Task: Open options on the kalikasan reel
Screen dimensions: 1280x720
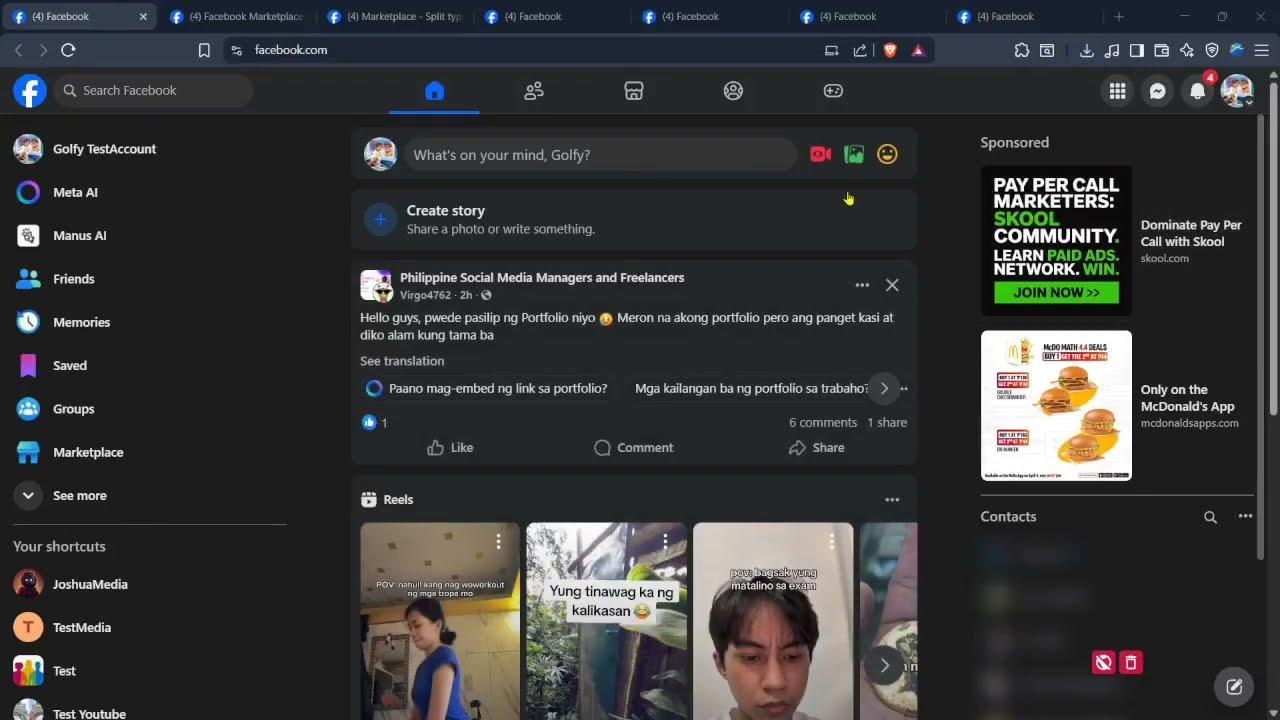Action: [665, 541]
